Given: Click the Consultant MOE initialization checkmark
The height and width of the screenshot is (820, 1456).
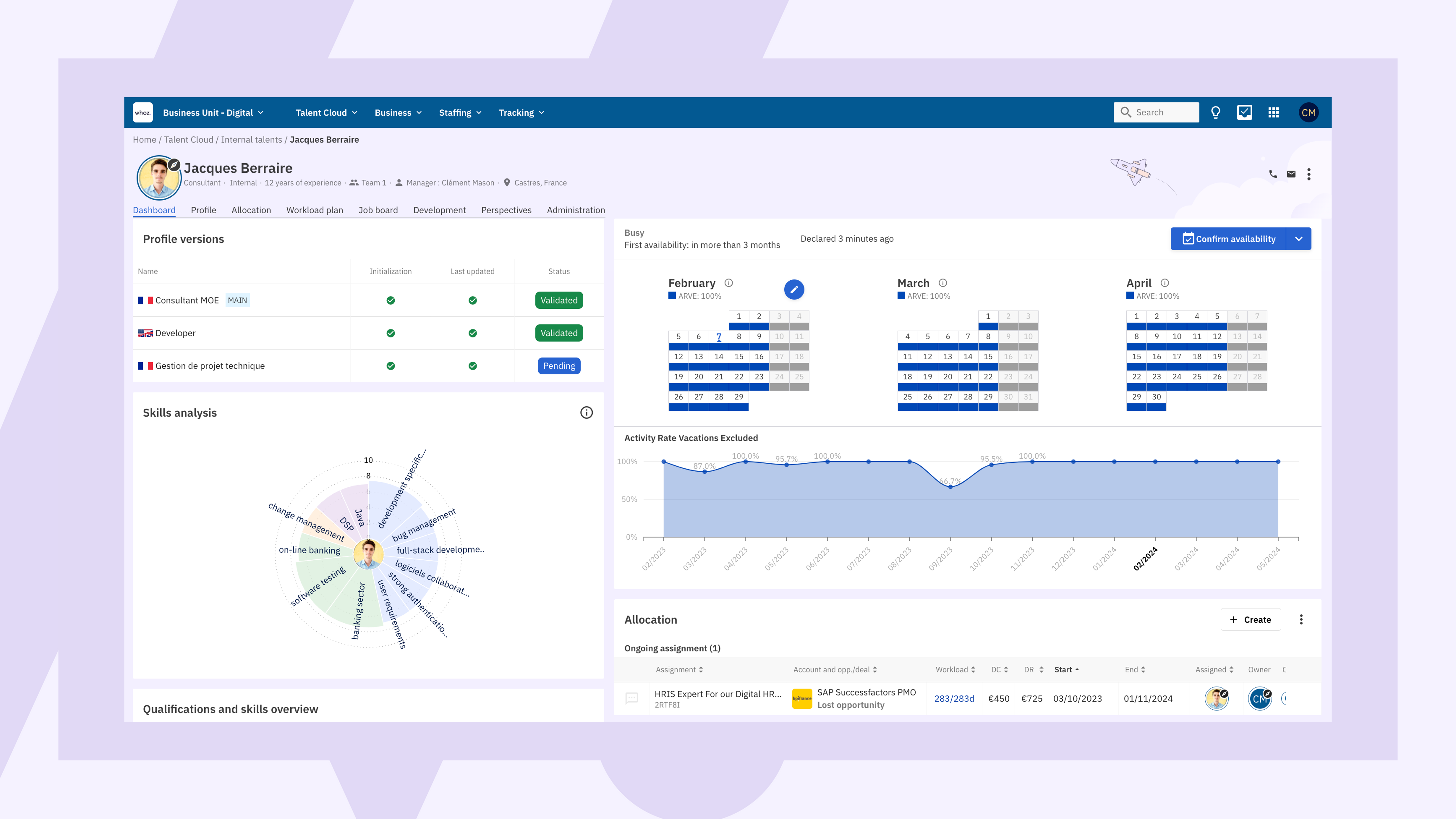Looking at the screenshot, I should pos(390,301).
